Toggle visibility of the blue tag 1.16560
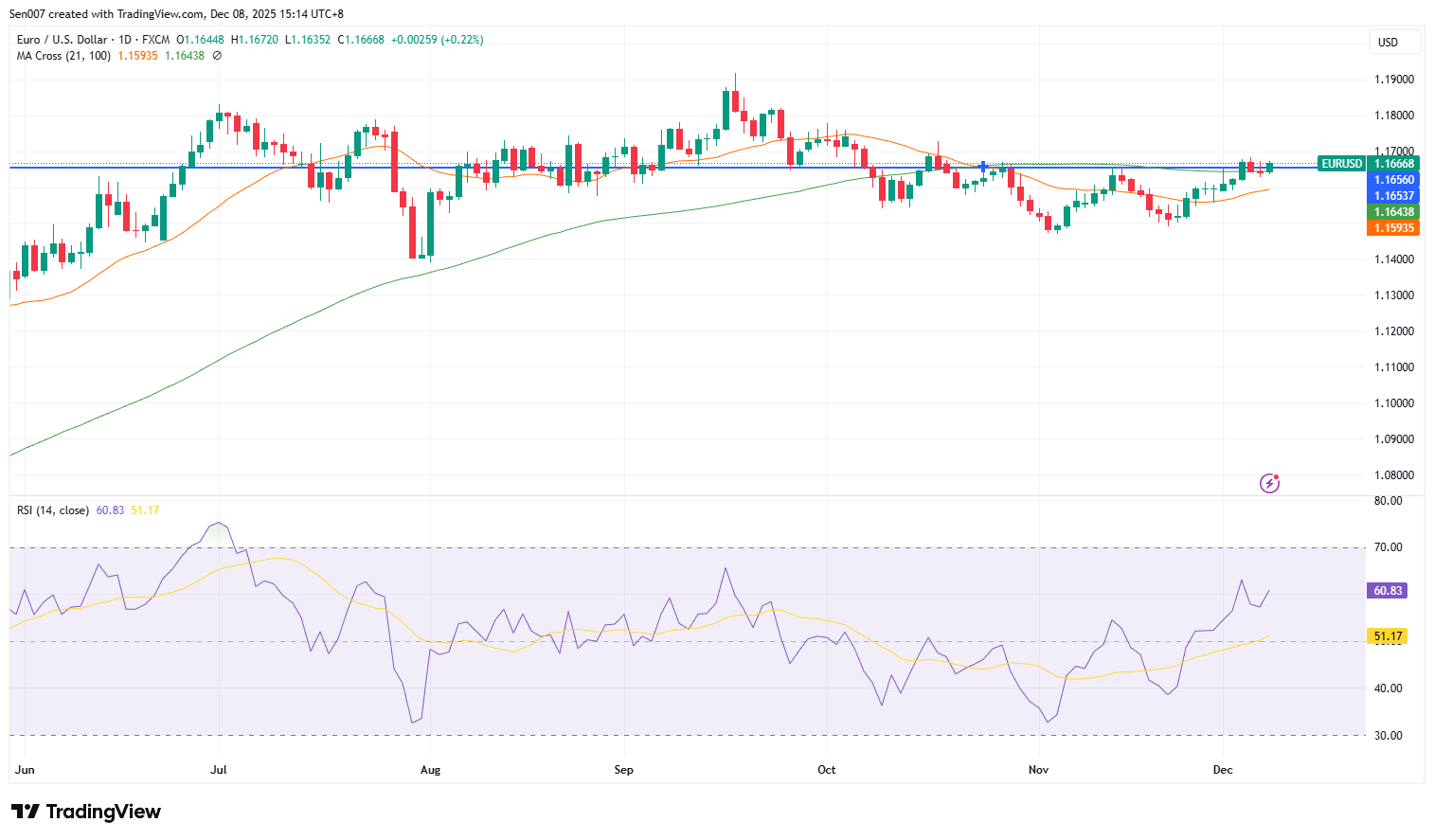Viewport: 1434px width, 840px height. click(x=1394, y=179)
